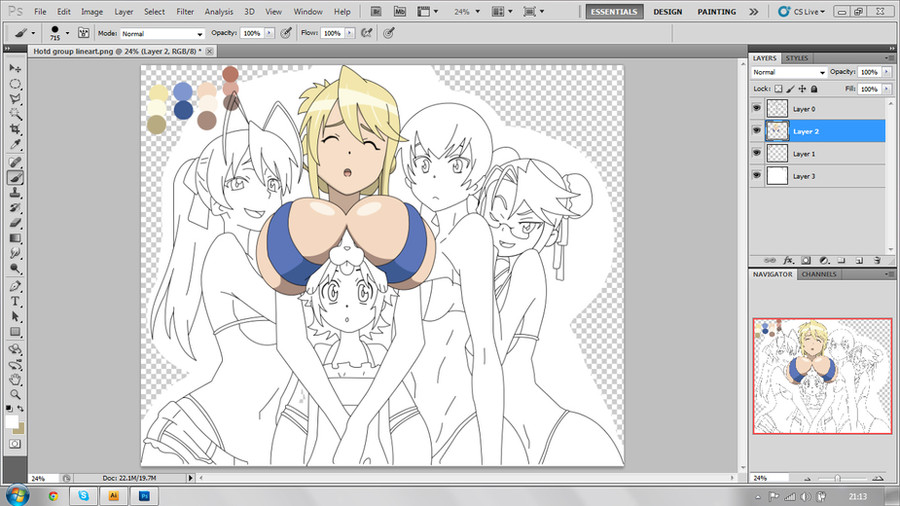
Task: Expand more workspaces chevron
Action: [x=754, y=11]
